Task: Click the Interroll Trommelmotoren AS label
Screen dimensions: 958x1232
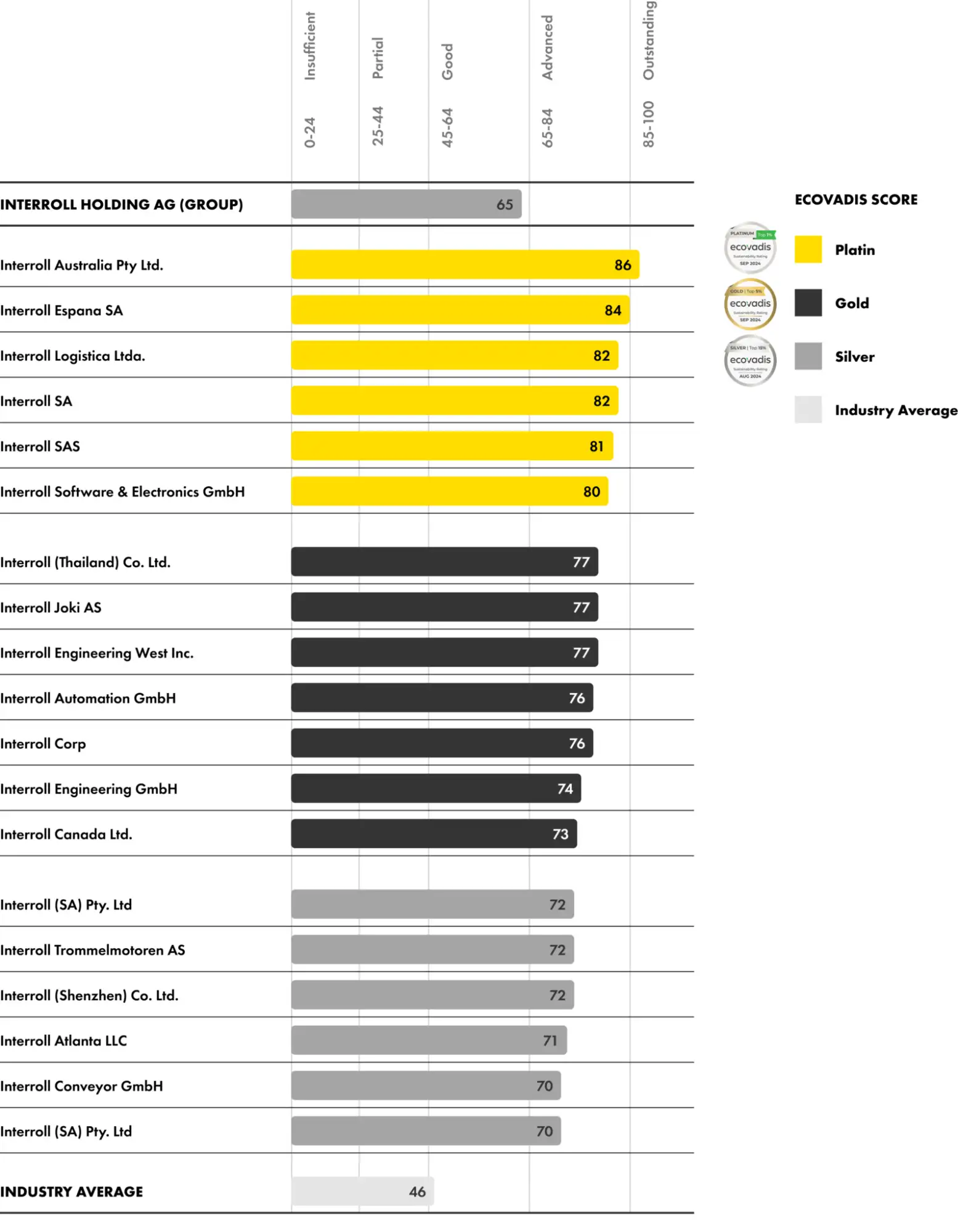Action: click(x=92, y=950)
